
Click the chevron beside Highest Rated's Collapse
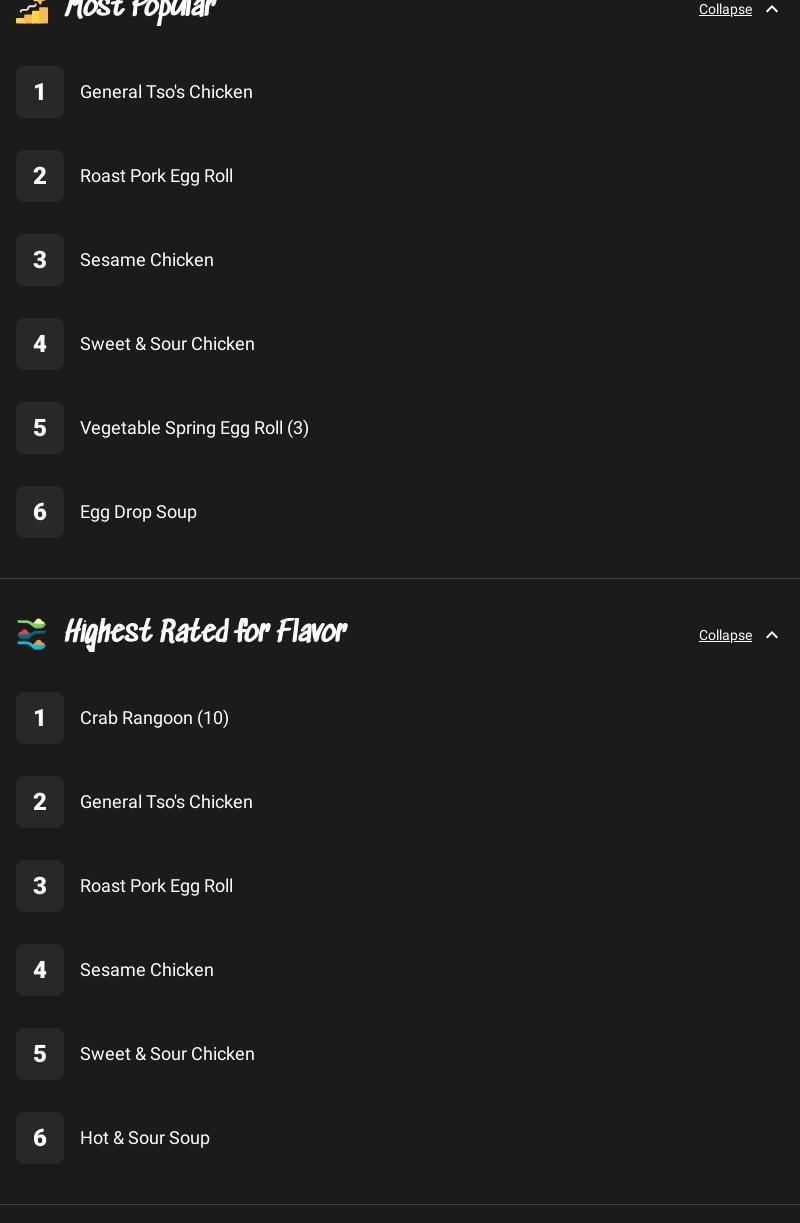pos(772,636)
